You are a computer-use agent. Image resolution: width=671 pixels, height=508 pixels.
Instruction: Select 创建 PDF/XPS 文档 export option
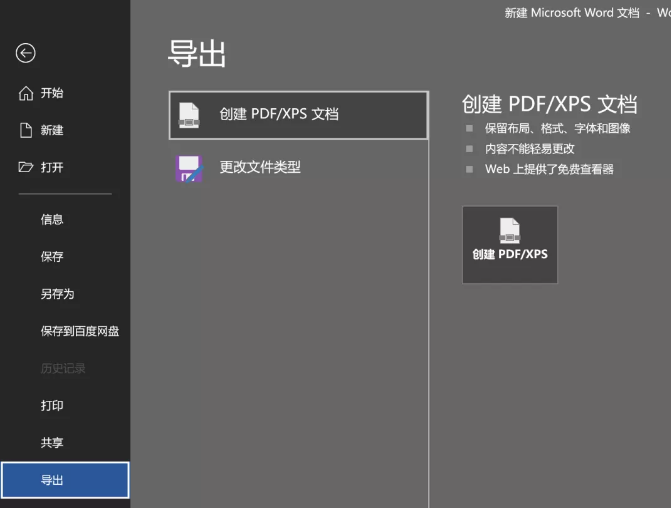pos(299,115)
